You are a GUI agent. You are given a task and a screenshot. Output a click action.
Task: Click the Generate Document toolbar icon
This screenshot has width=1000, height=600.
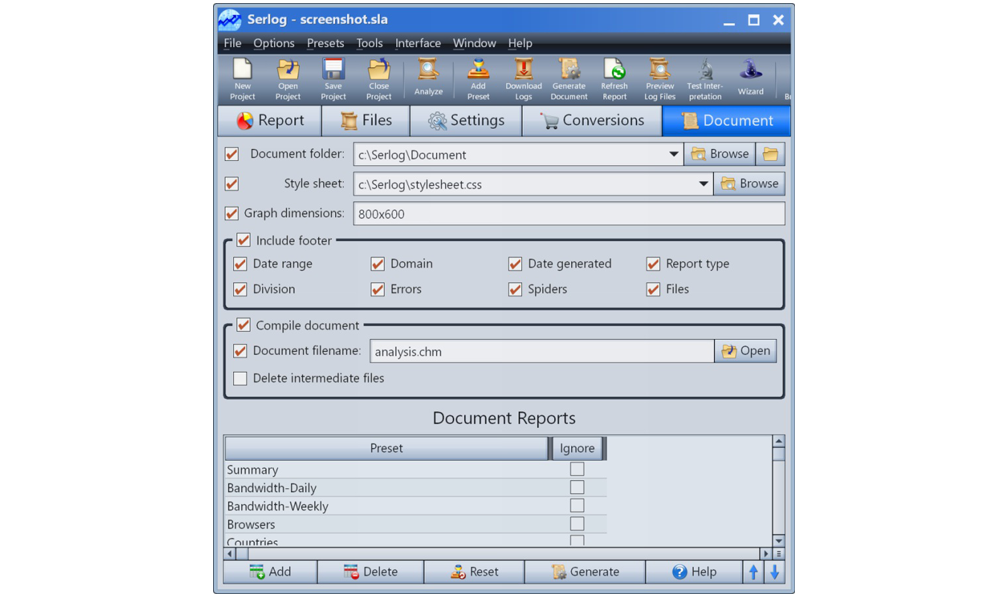click(x=569, y=79)
